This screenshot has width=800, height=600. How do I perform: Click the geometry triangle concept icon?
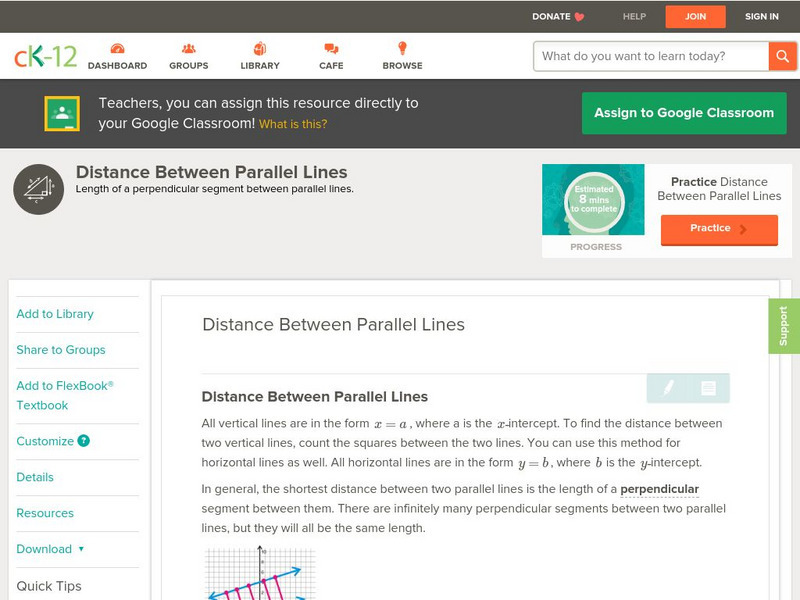(x=39, y=189)
